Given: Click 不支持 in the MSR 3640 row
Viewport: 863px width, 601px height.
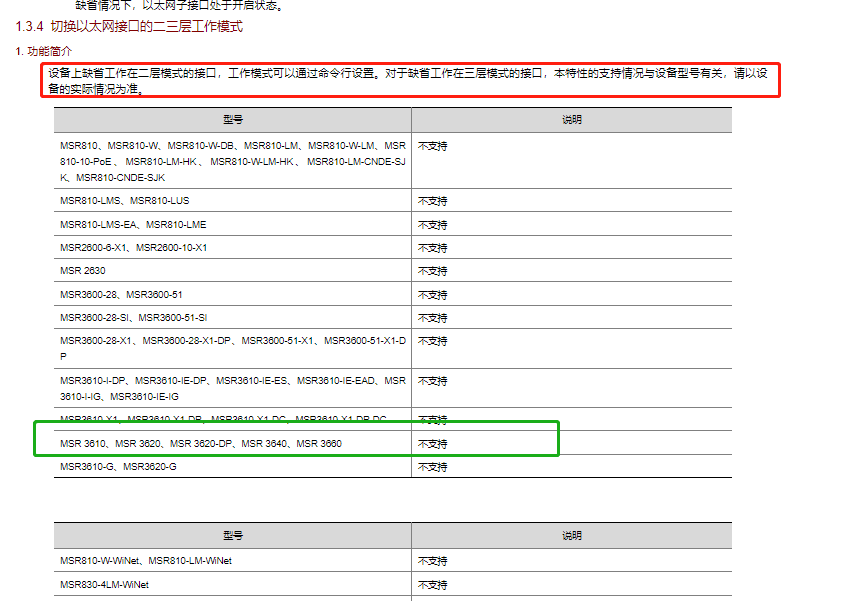Looking at the screenshot, I should pos(433,444).
